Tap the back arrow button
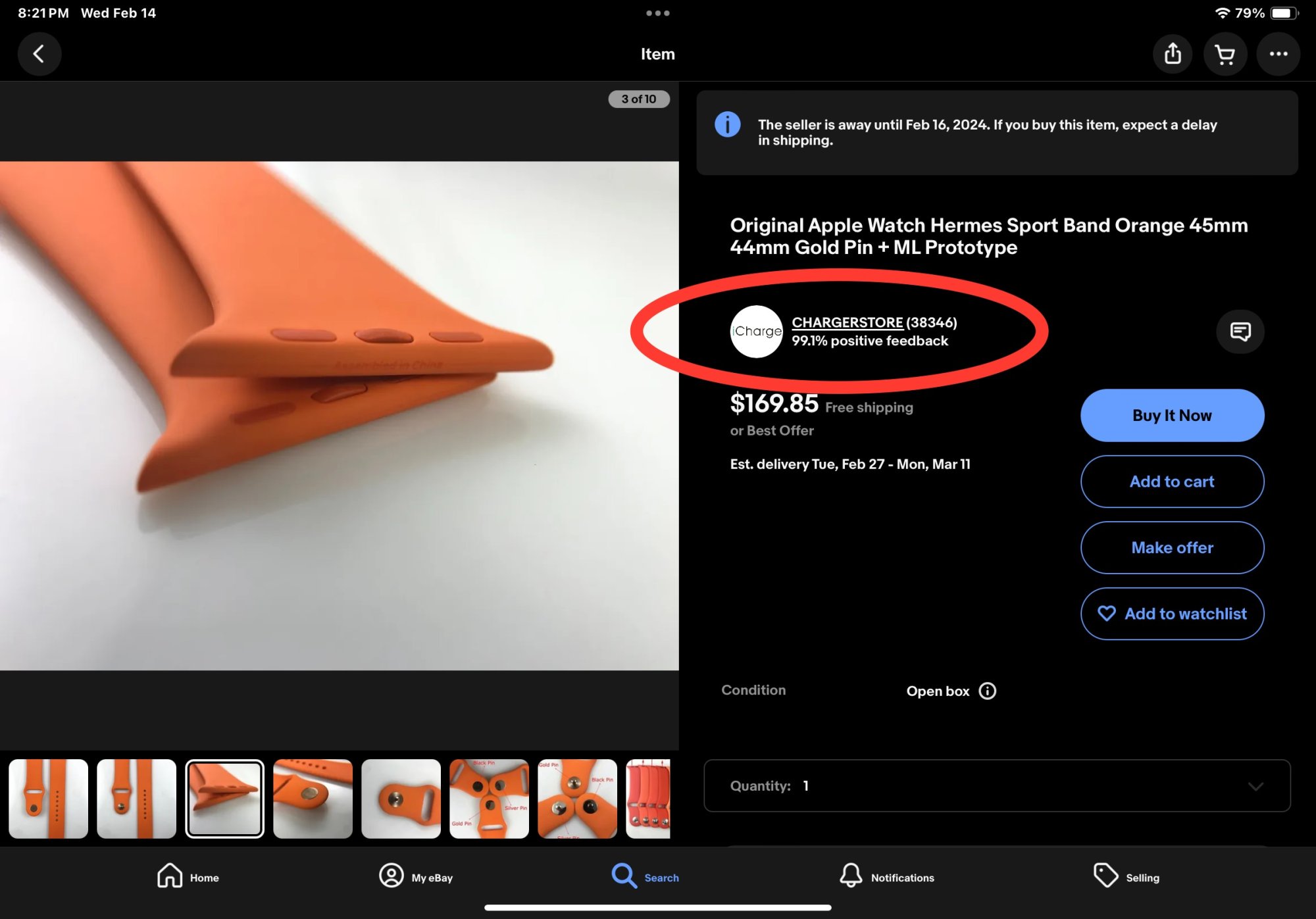 39,54
